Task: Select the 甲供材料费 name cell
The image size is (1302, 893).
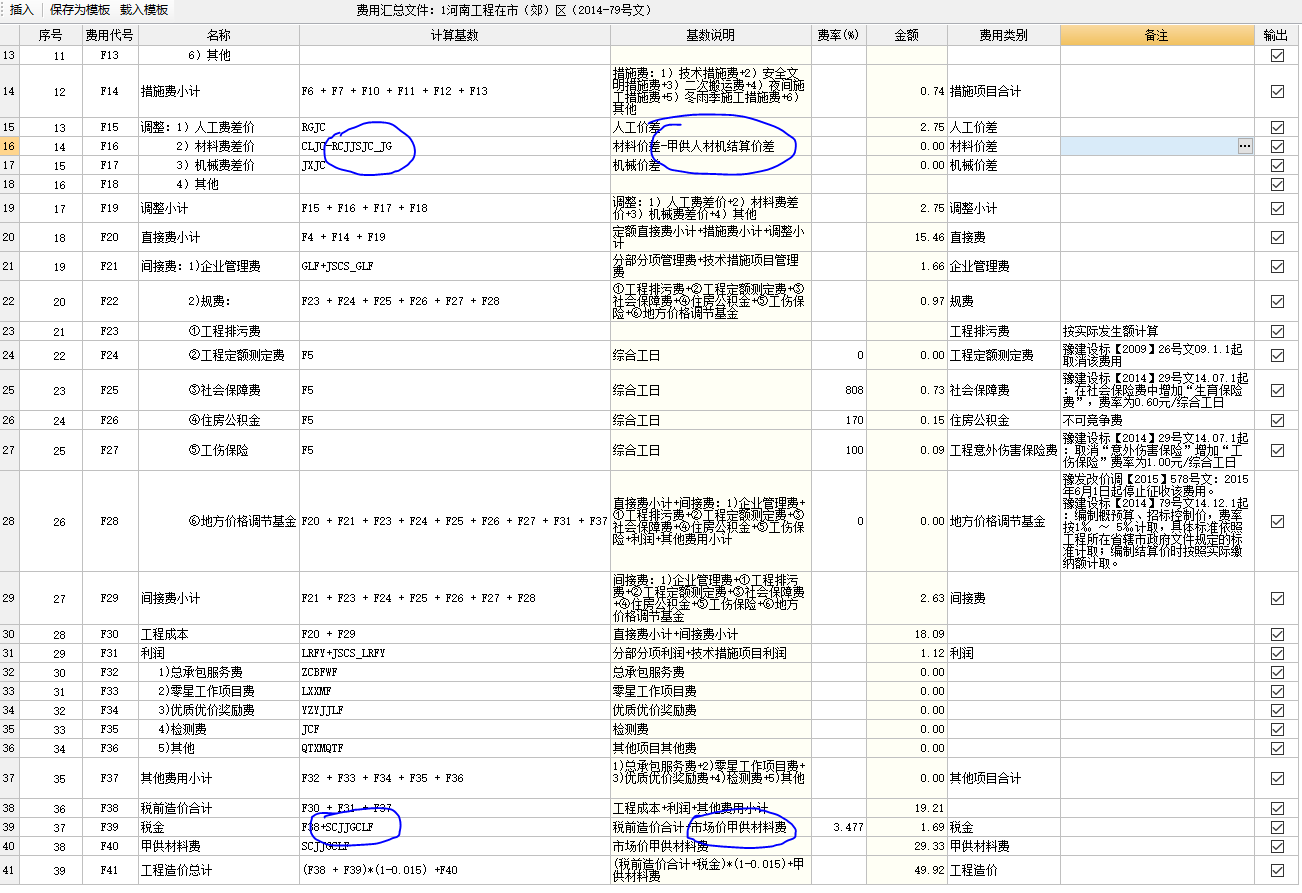Action: click(x=218, y=846)
